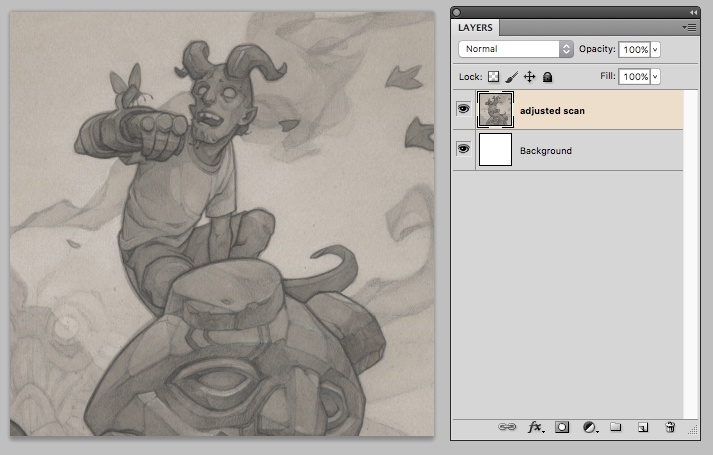
Task: Click the Opacity value field
Action: pos(635,50)
